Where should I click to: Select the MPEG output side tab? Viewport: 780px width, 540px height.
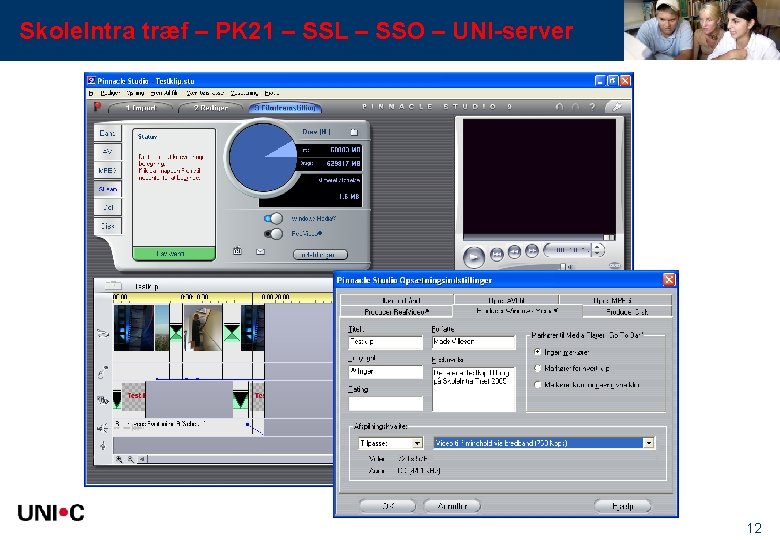(107, 171)
